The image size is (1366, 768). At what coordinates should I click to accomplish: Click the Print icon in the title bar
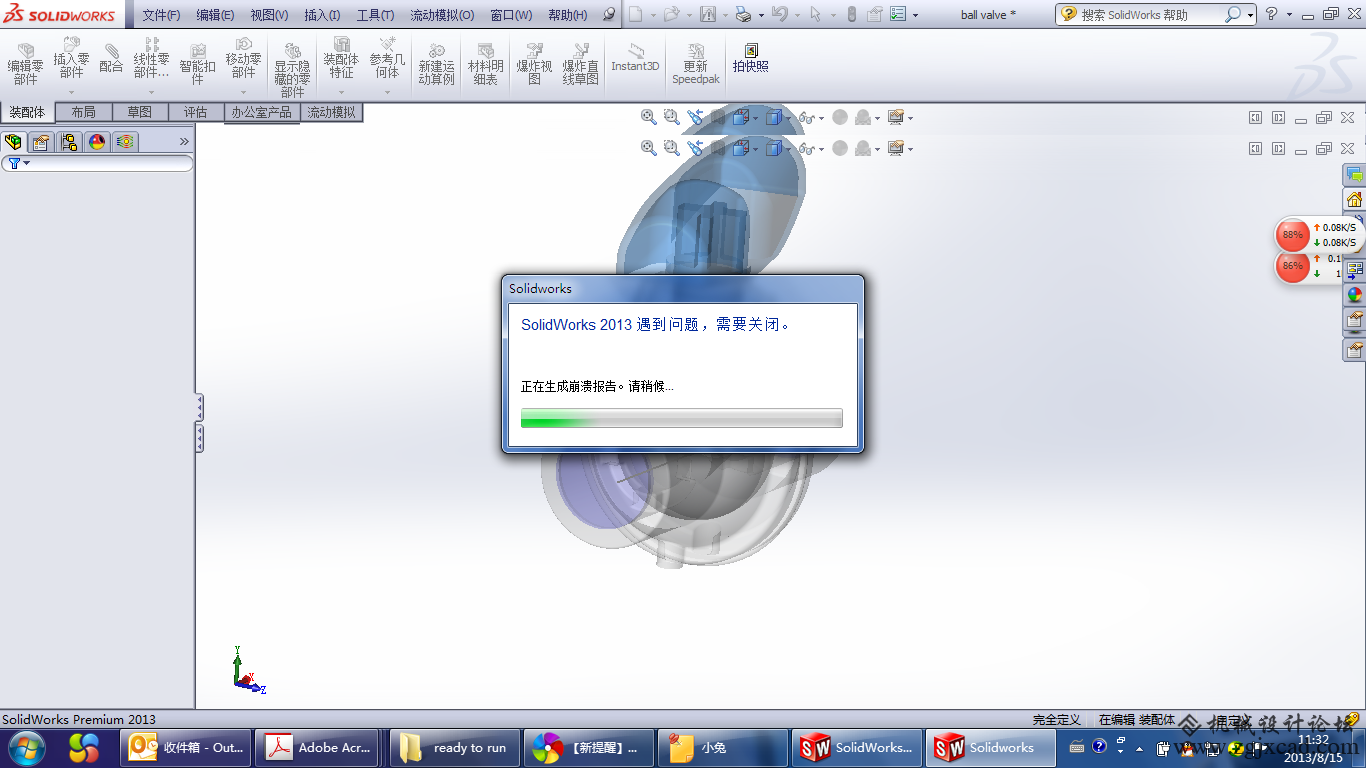[743, 14]
